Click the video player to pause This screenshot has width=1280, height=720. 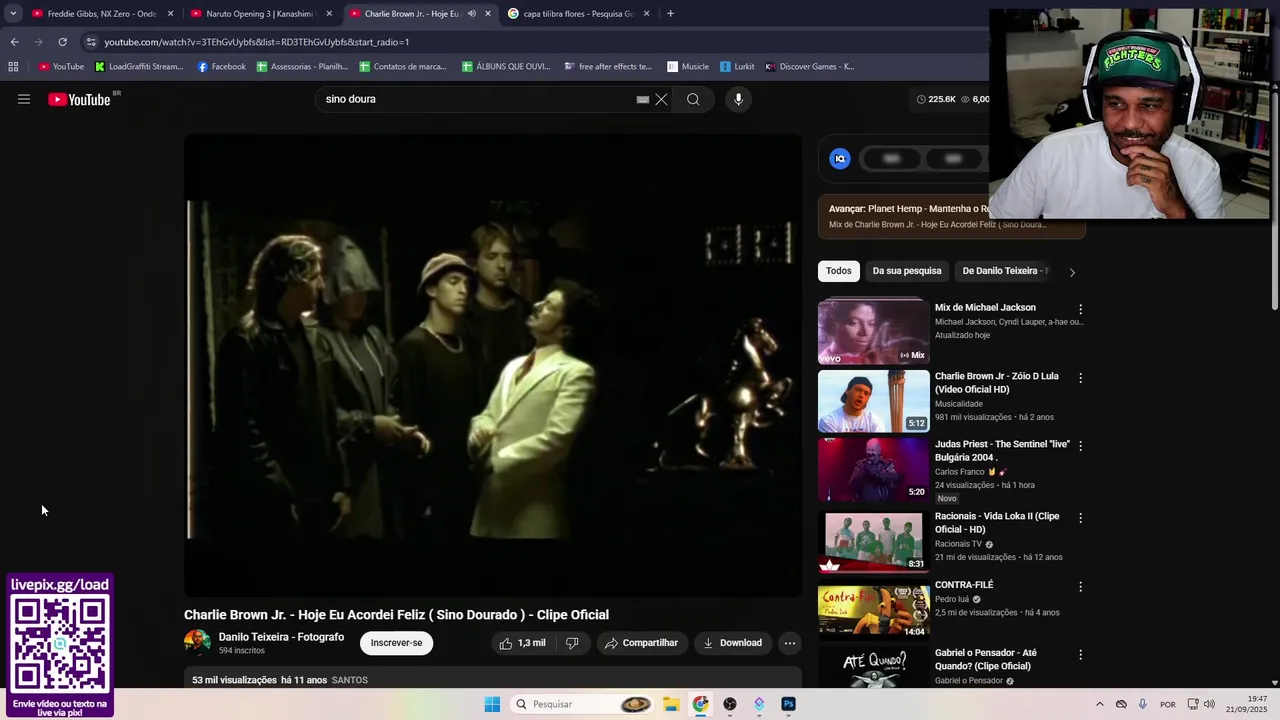click(493, 366)
